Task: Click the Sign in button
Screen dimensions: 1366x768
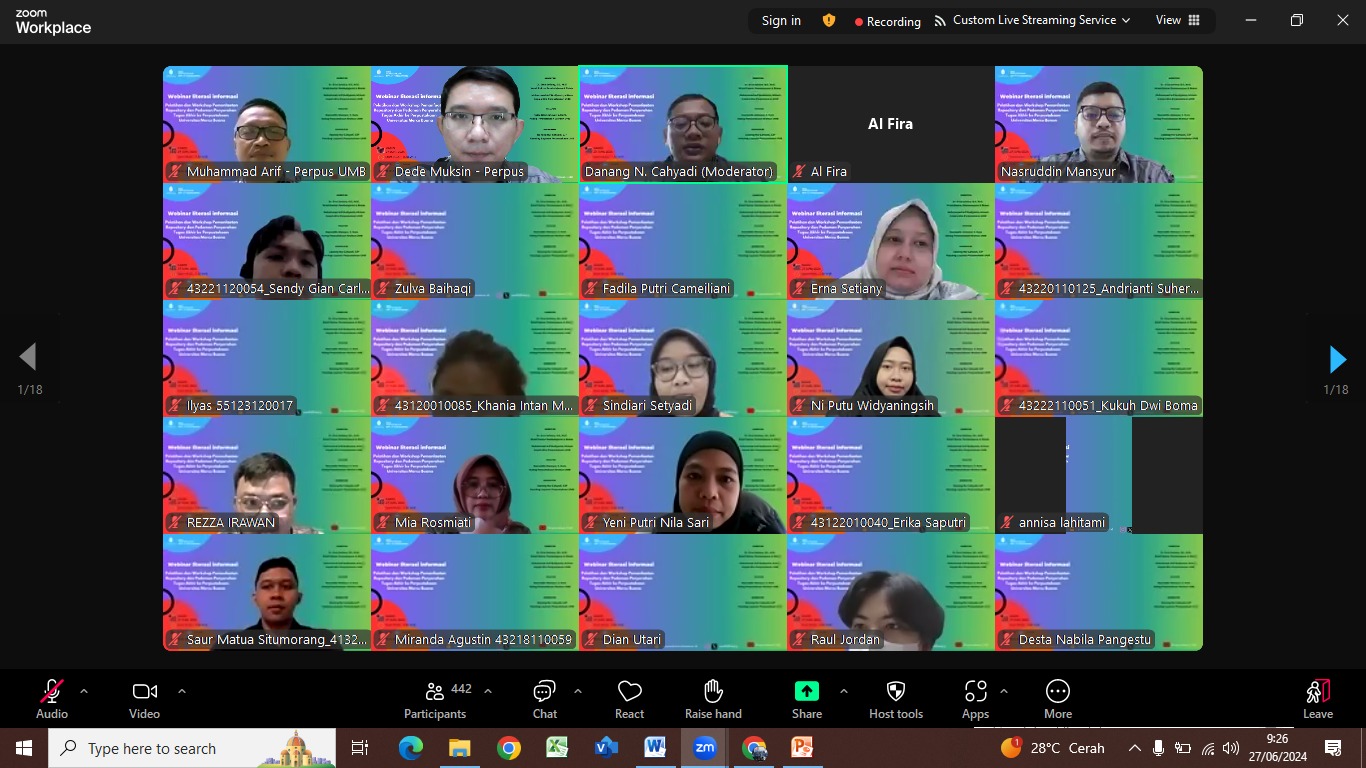Action: point(781,21)
